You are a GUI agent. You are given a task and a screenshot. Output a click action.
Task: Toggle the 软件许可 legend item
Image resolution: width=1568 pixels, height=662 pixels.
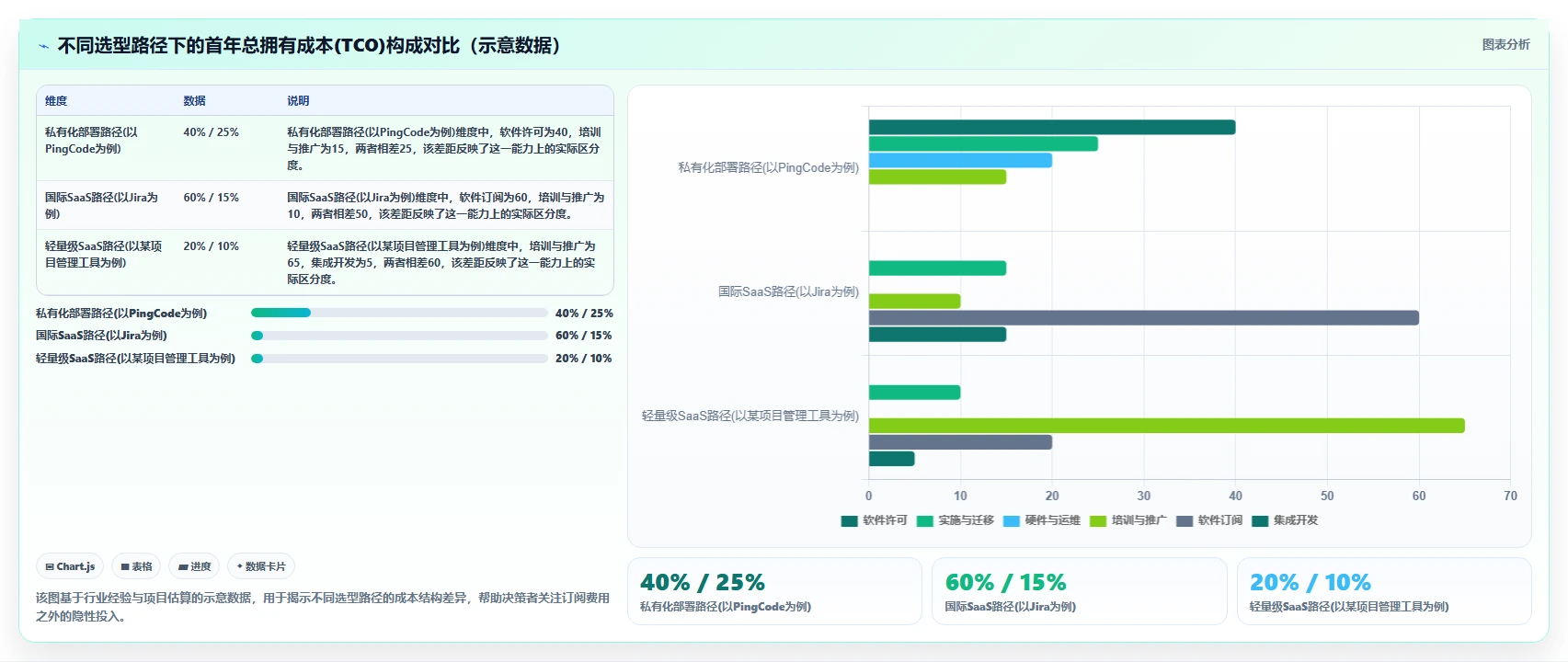874,520
